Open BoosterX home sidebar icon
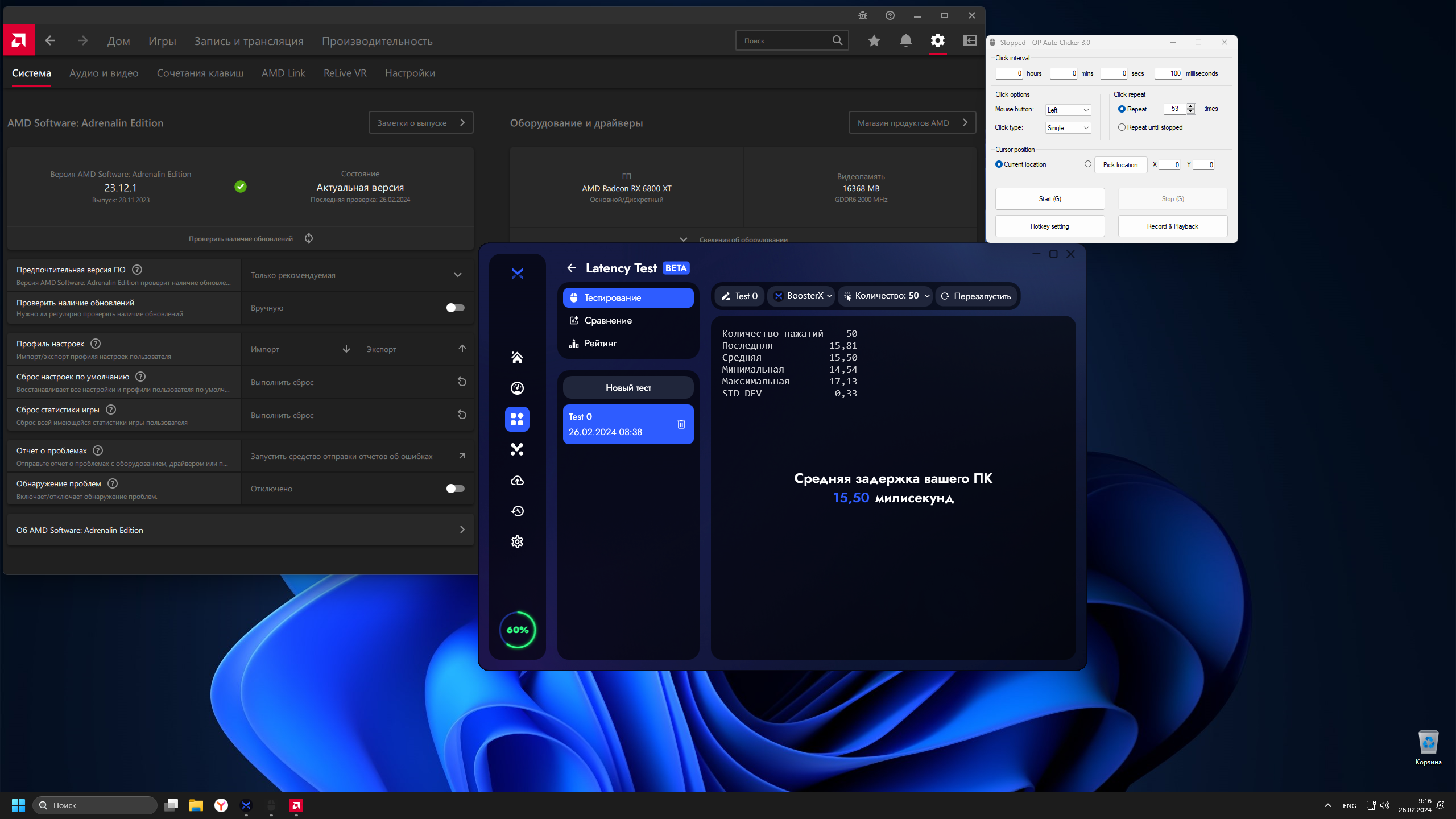This screenshot has height=819, width=1456. 517,358
